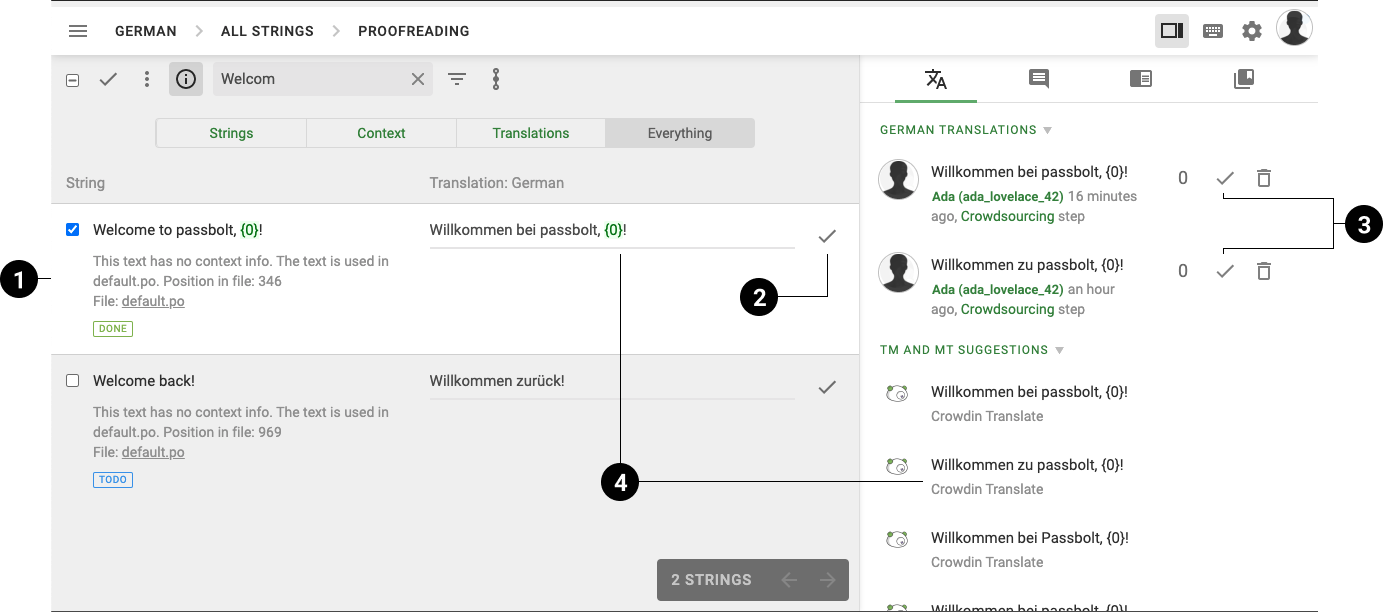This screenshot has width=1383, height=612.
Task: Open the terms glossary panel icon
Action: tap(1141, 79)
